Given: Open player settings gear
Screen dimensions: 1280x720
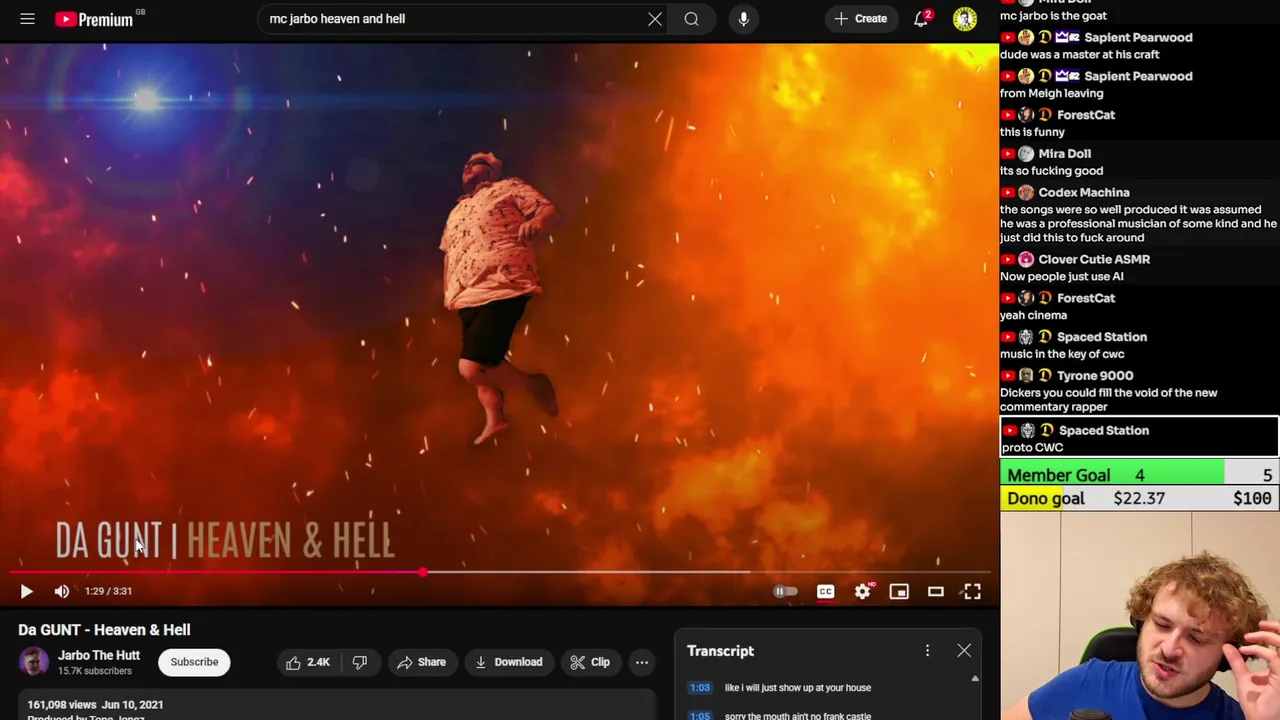Looking at the screenshot, I should [862, 591].
